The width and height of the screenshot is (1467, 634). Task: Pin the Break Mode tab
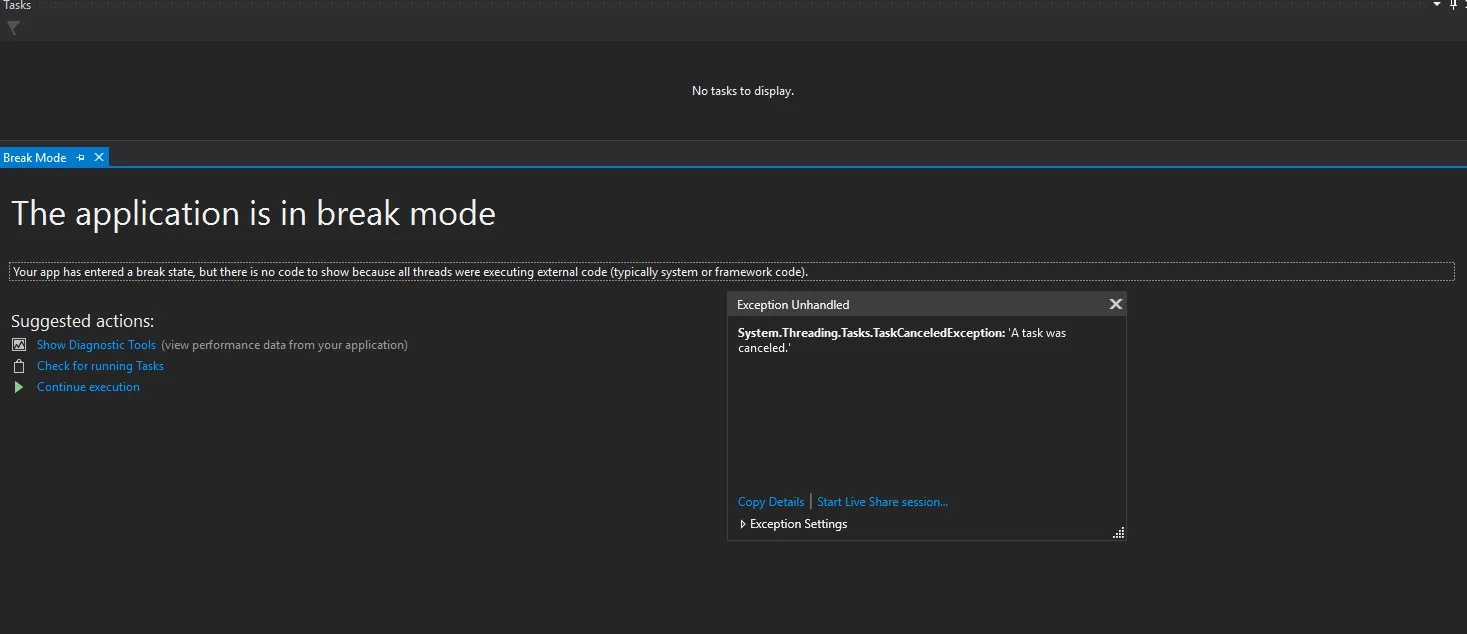[81, 158]
